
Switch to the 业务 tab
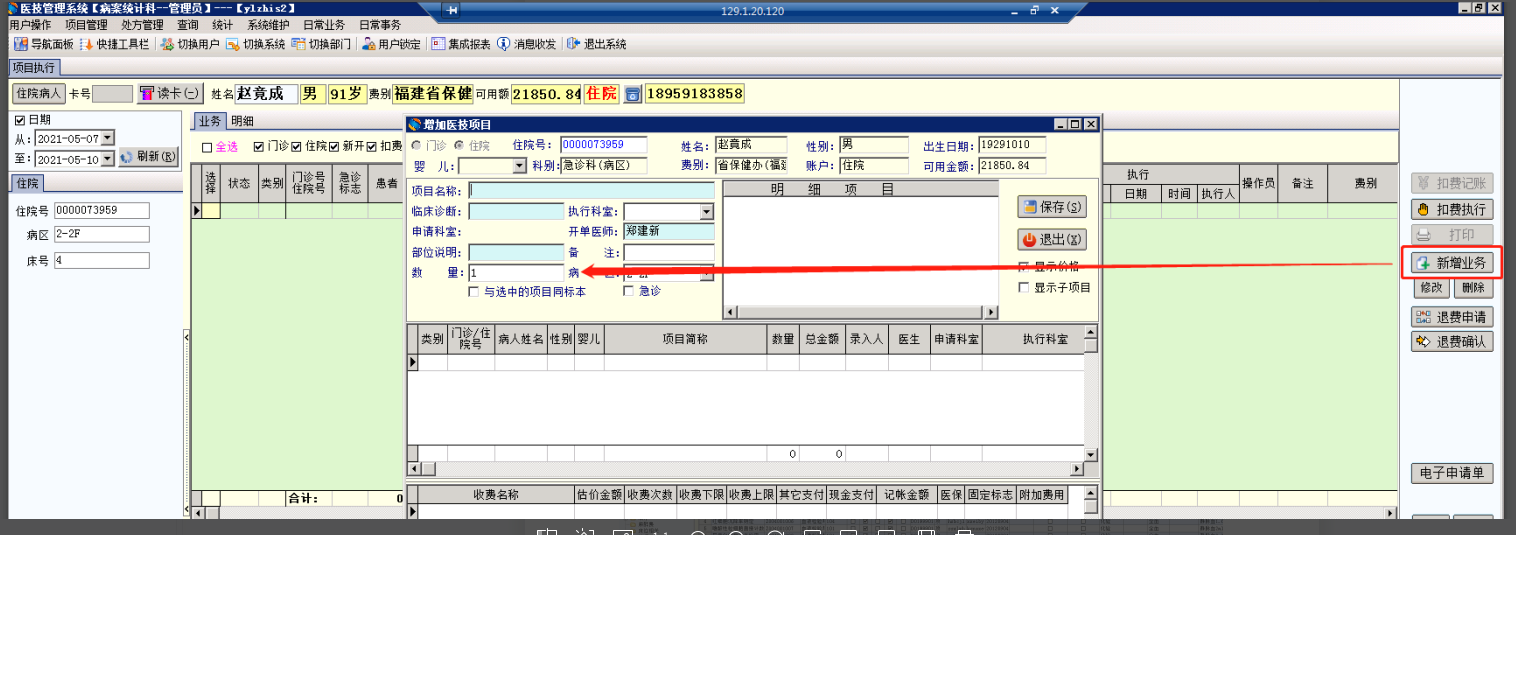pyautogui.click(x=210, y=121)
